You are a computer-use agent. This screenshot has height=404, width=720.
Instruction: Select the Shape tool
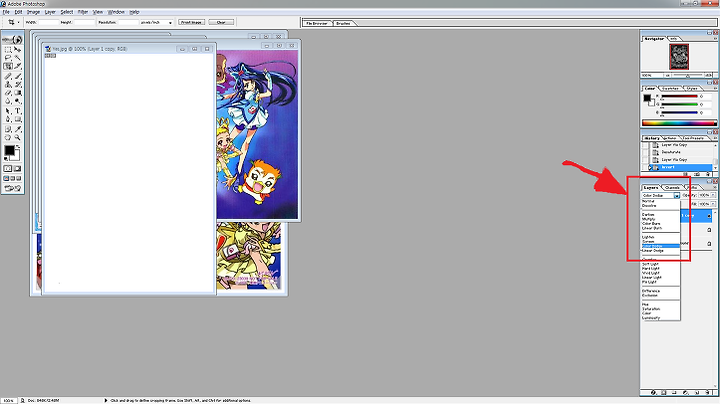[17, 119]
